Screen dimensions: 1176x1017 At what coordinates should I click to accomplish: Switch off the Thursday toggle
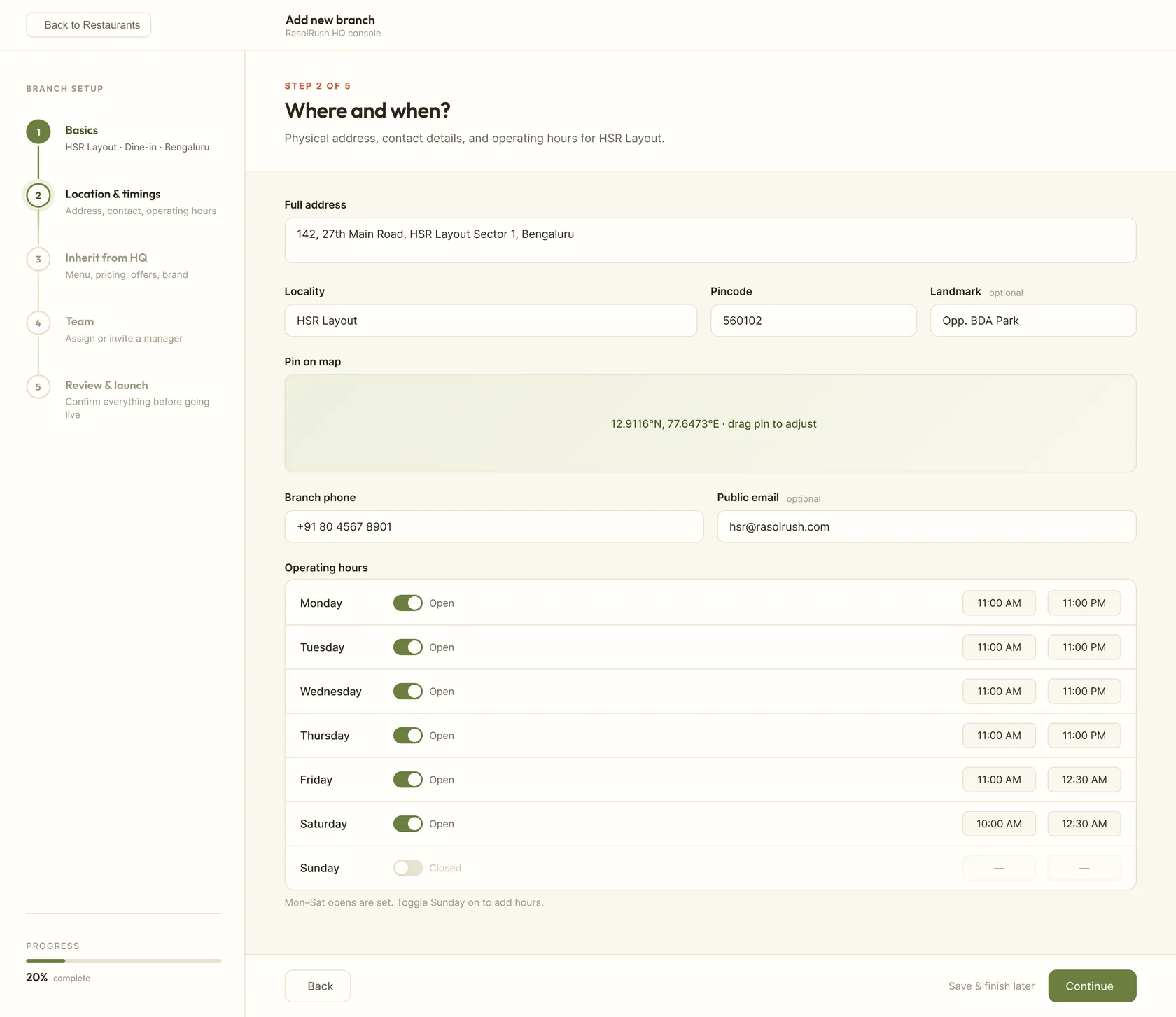pos(407,735)
